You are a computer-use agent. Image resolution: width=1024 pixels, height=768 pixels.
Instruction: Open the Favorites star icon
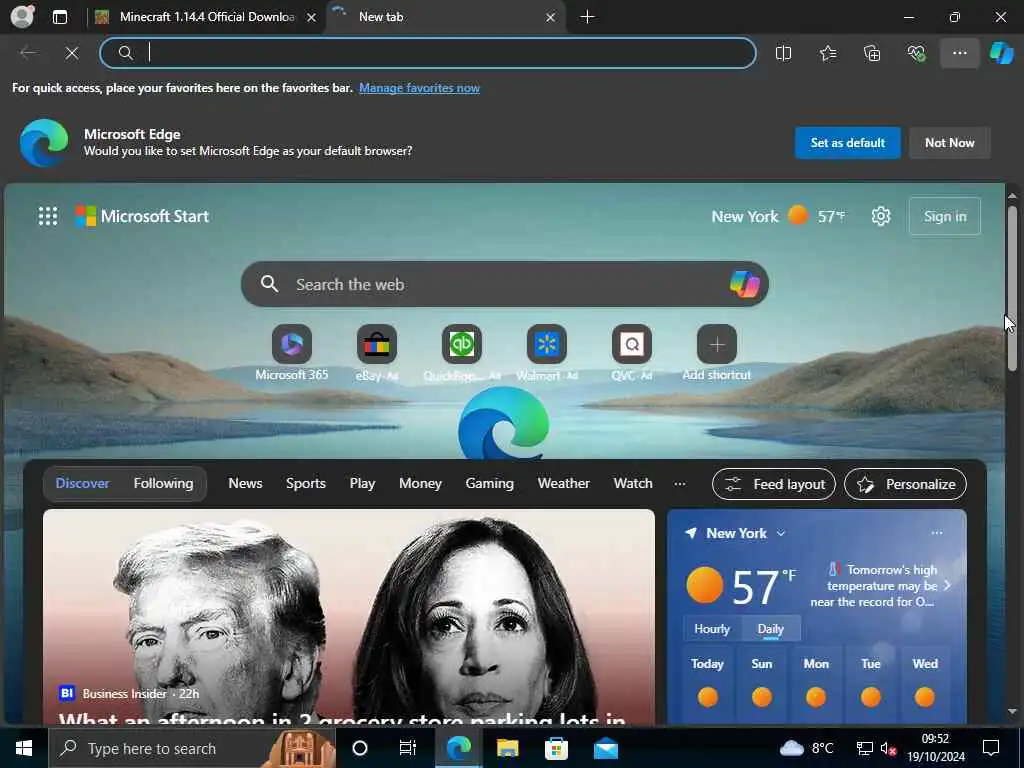coord(827,53)
